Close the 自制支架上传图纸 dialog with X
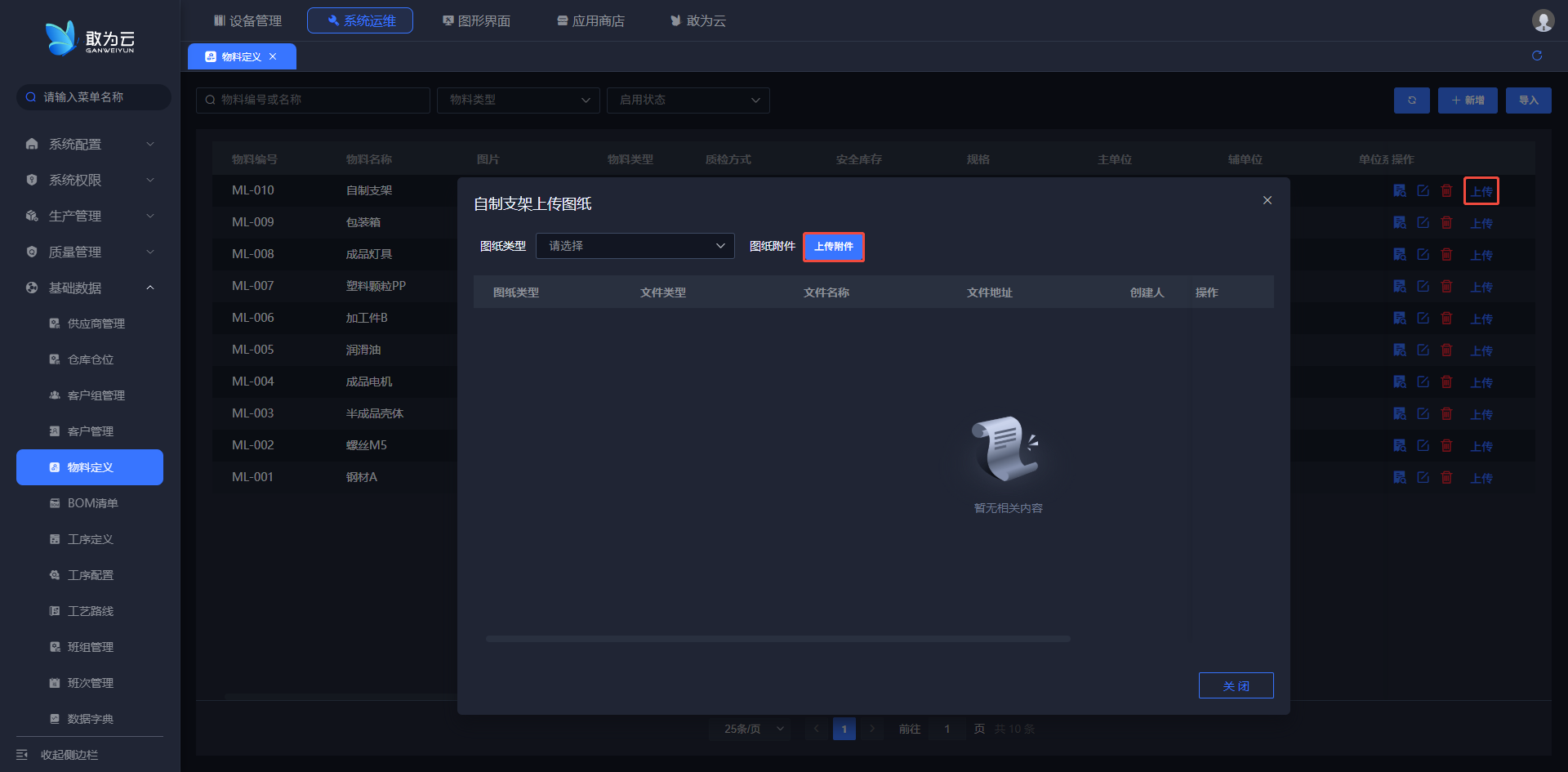The image size is (1568, 772). coord(1267,200)
